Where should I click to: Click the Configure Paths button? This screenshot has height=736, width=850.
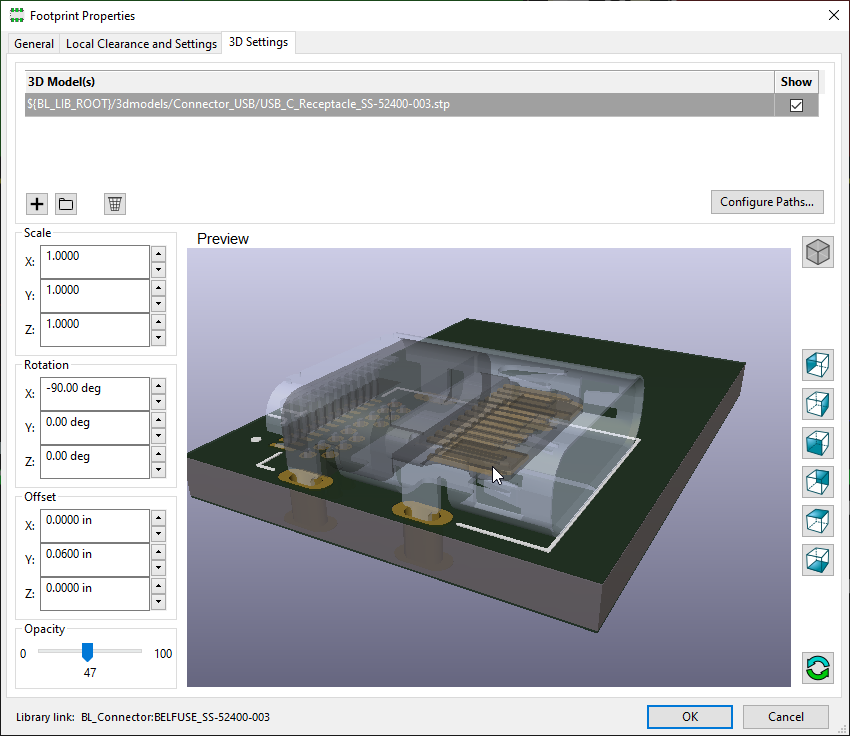767,202
